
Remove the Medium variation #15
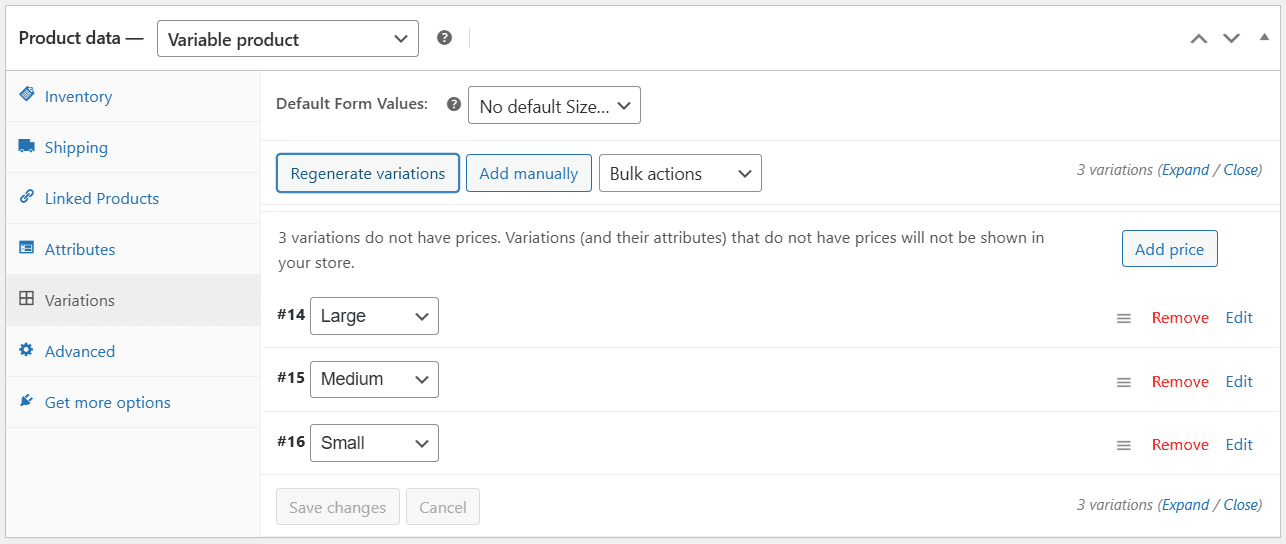tap(1180, 382)
